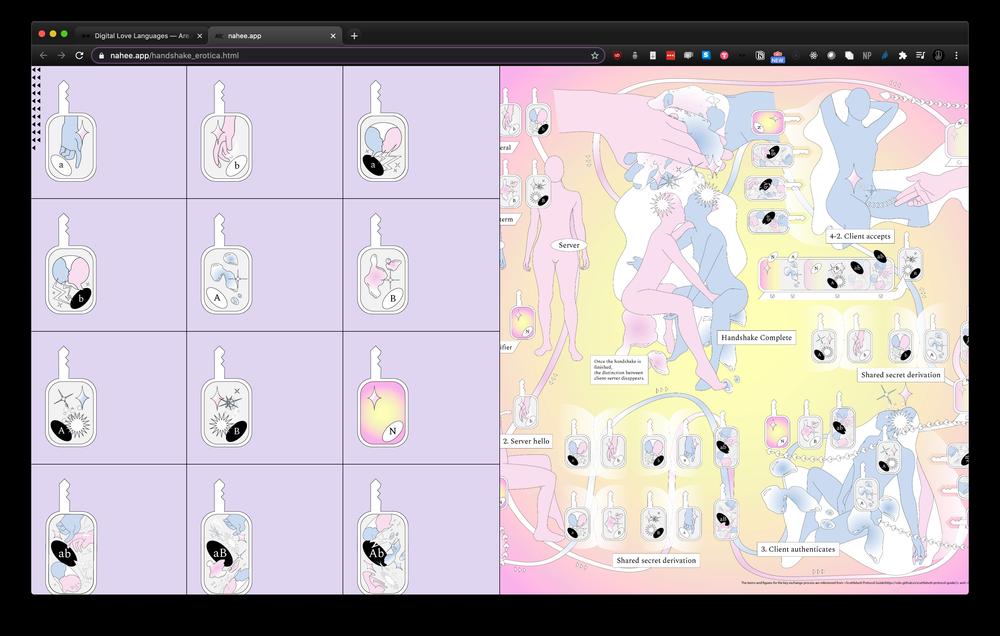Viewport: 1000px width, 636px height.
Task: View site info via the padlock icon
Action: tap(101, 55)
